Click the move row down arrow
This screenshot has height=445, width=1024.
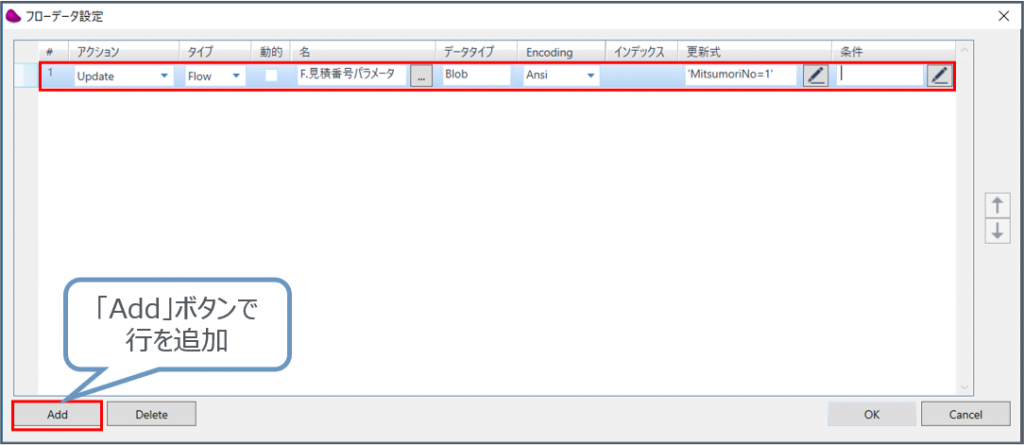click(996, 230)
